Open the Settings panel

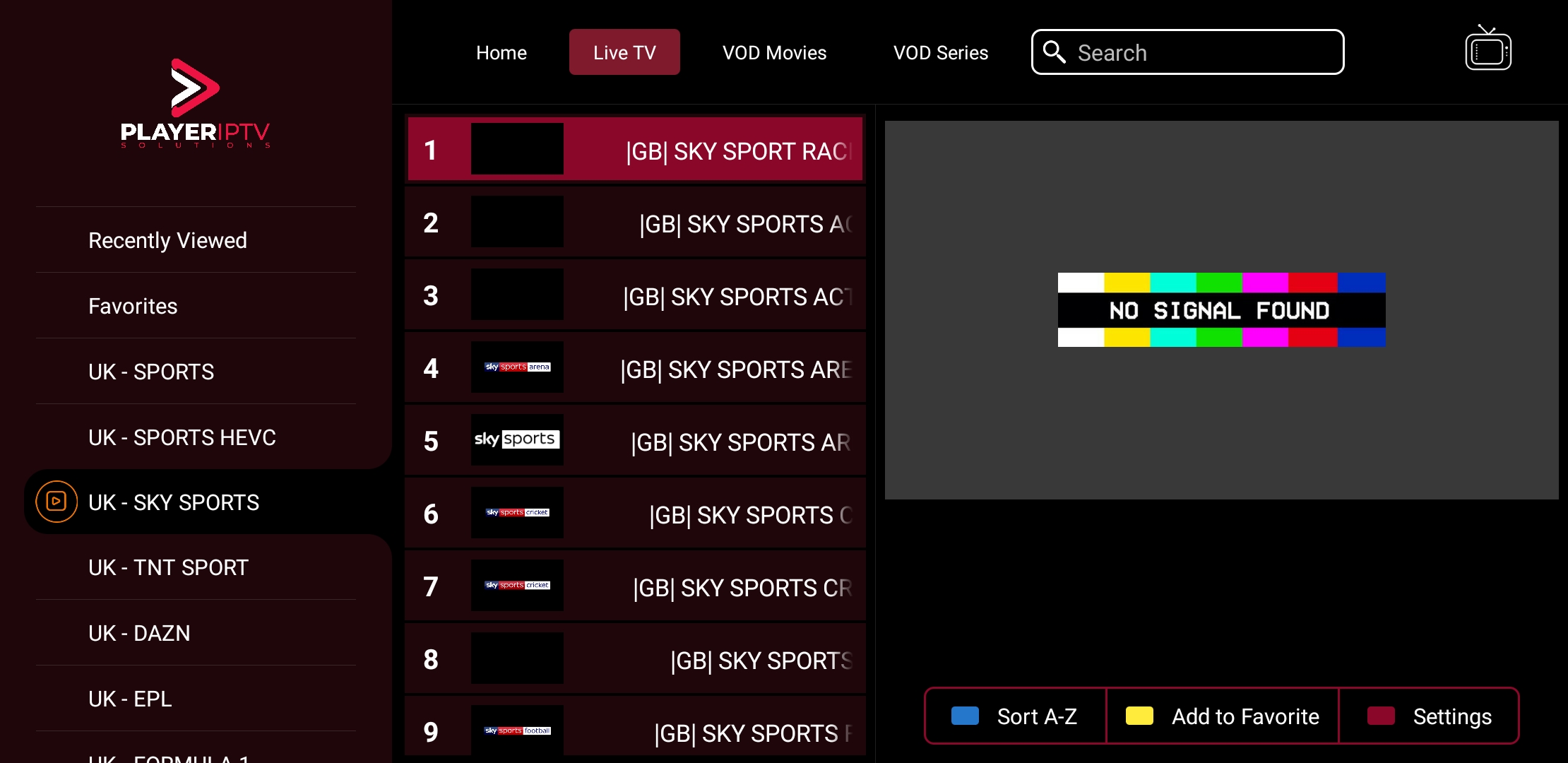click(x=1451, y=716)
